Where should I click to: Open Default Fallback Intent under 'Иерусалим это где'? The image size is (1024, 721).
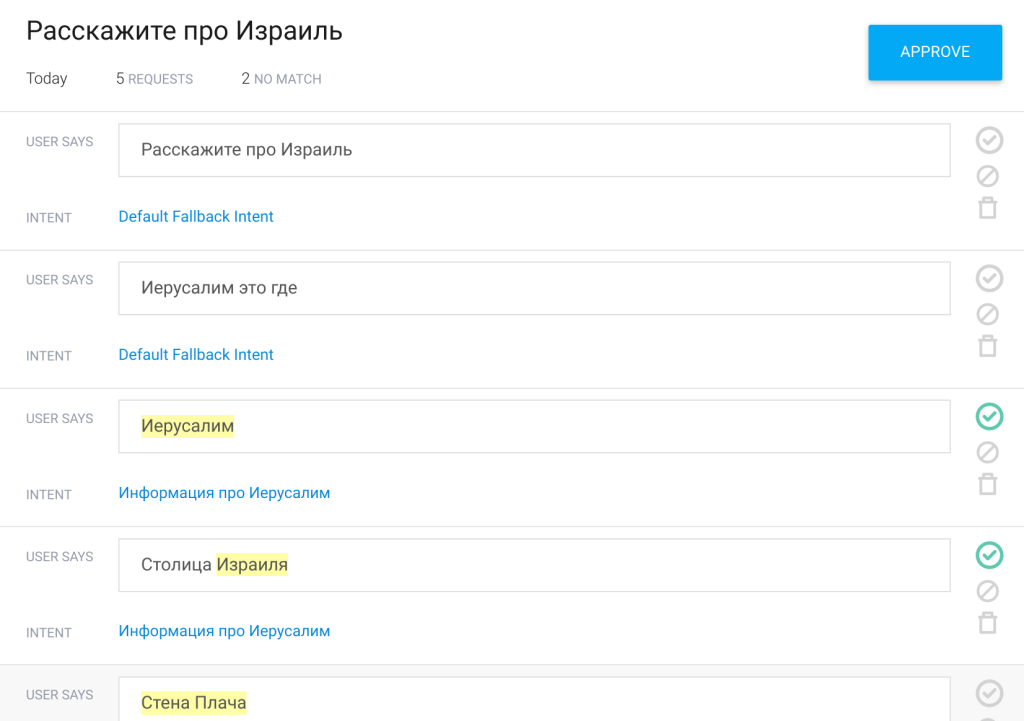[x=196, y=355]
